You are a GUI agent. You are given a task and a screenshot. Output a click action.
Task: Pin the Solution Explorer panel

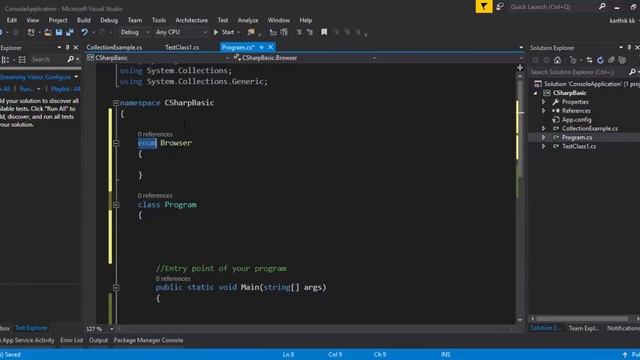(629, 48)
